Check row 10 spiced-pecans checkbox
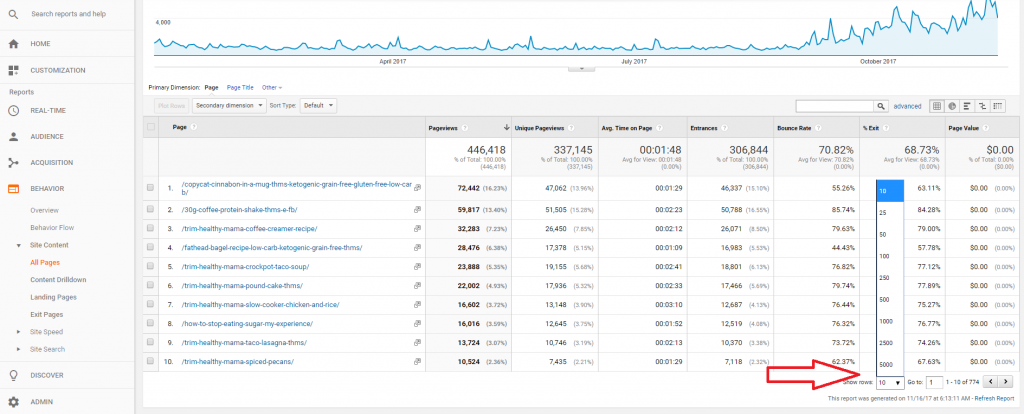 click(x=150, y=361)
